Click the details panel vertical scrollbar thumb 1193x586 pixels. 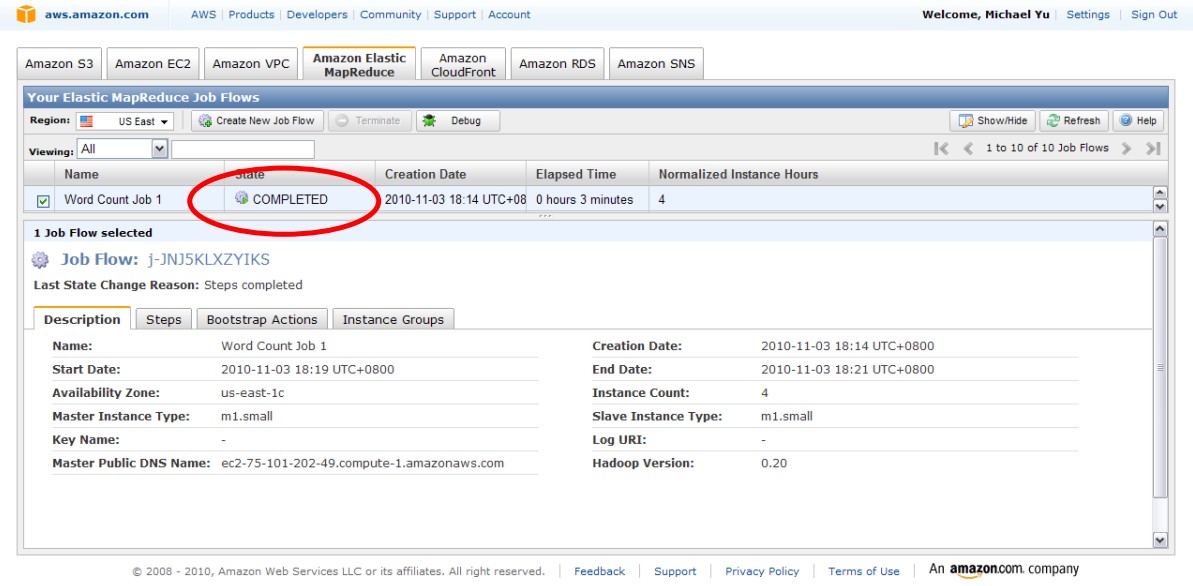(x=1160, y=367)
